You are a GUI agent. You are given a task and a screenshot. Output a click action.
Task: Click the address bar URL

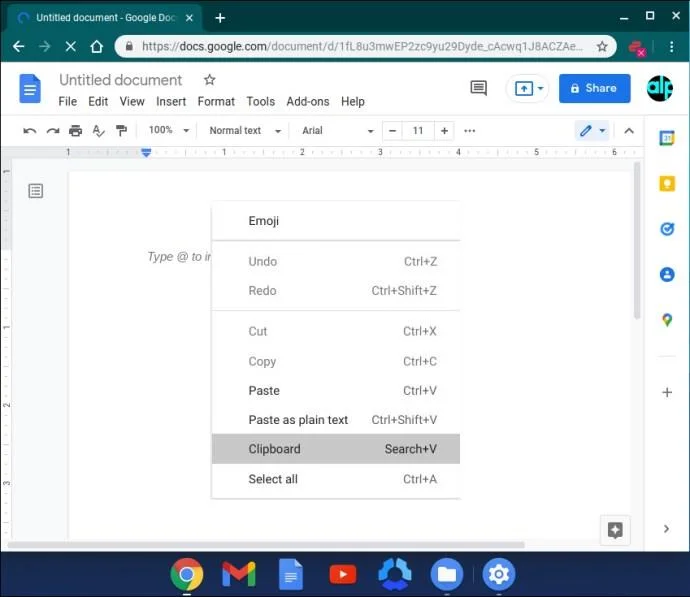(x=362, y=46)
